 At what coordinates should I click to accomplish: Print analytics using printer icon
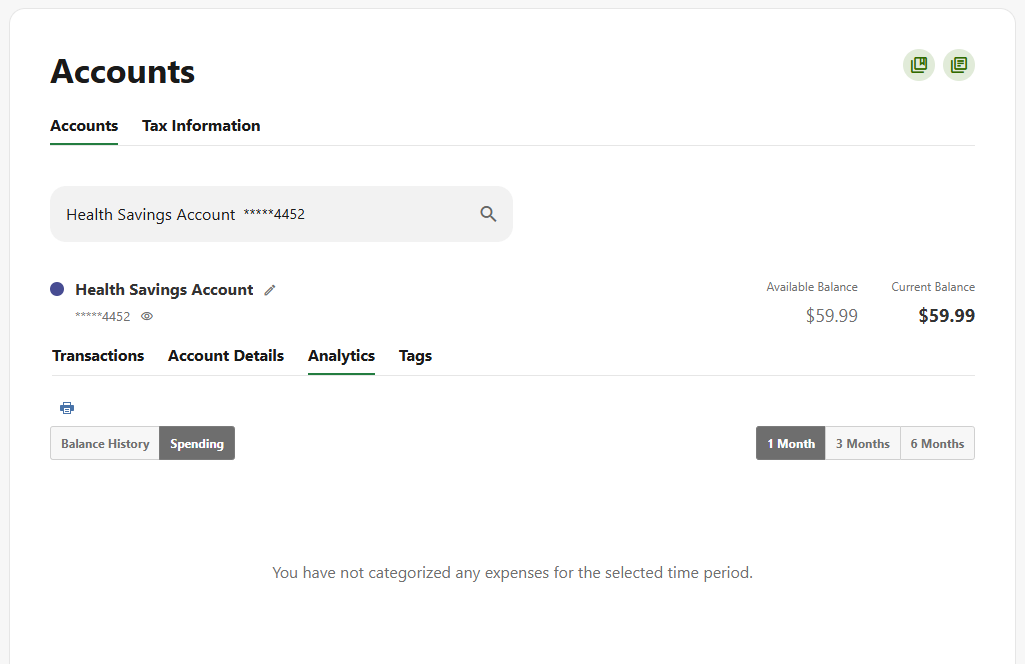pos(67,408)
